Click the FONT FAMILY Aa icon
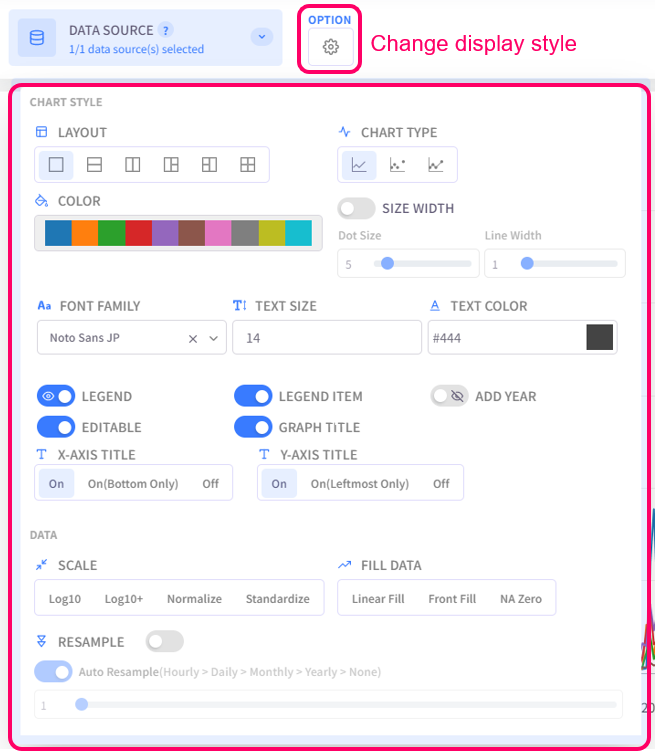Viewport: 662px width, 754px height. [44, 305]
